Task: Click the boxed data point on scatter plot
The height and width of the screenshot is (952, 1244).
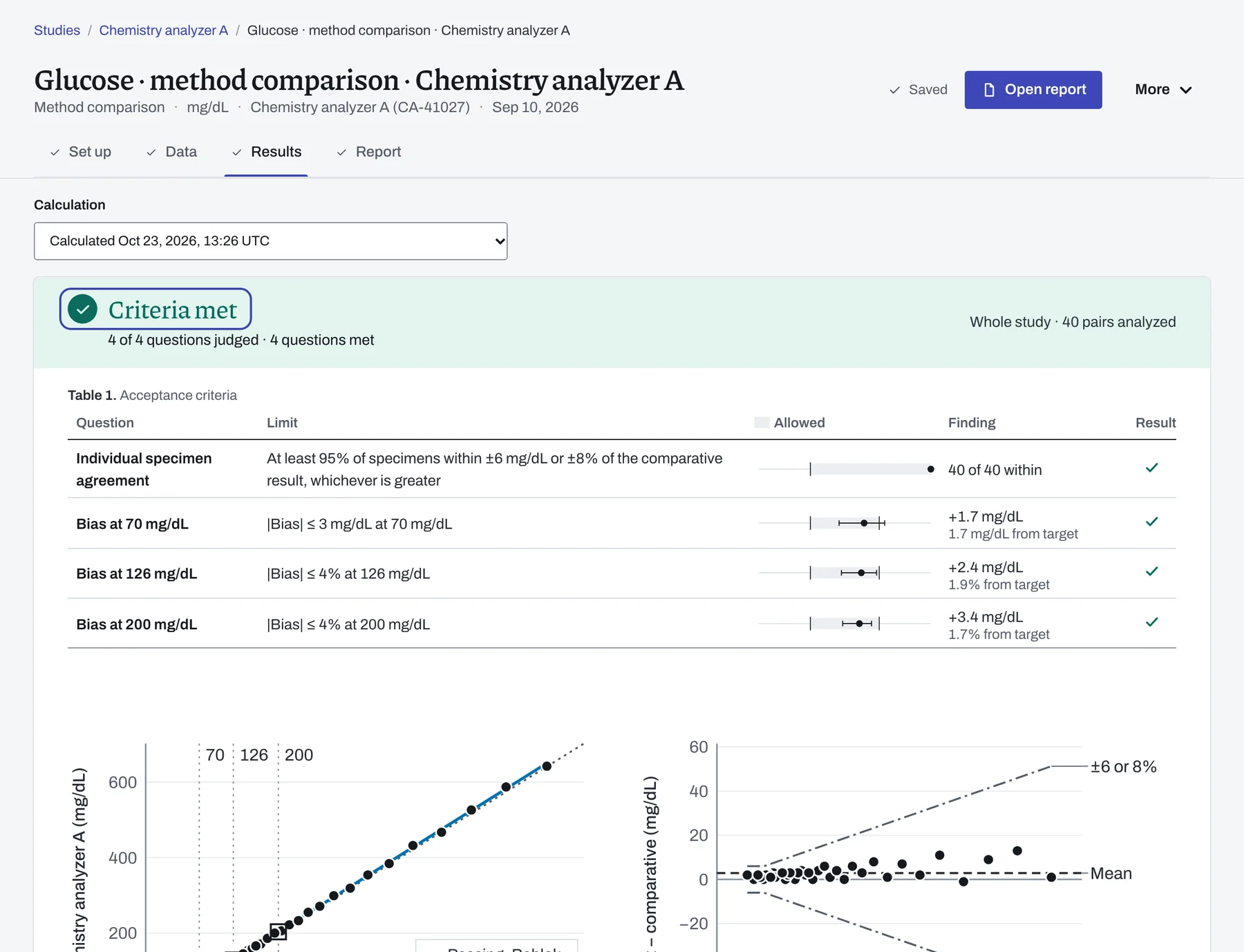Action: click(x=278, y=932)
